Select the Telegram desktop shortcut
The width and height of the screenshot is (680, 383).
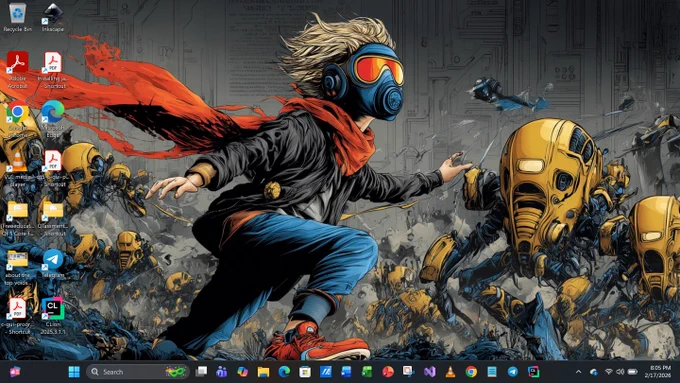(x=53, y=263)
